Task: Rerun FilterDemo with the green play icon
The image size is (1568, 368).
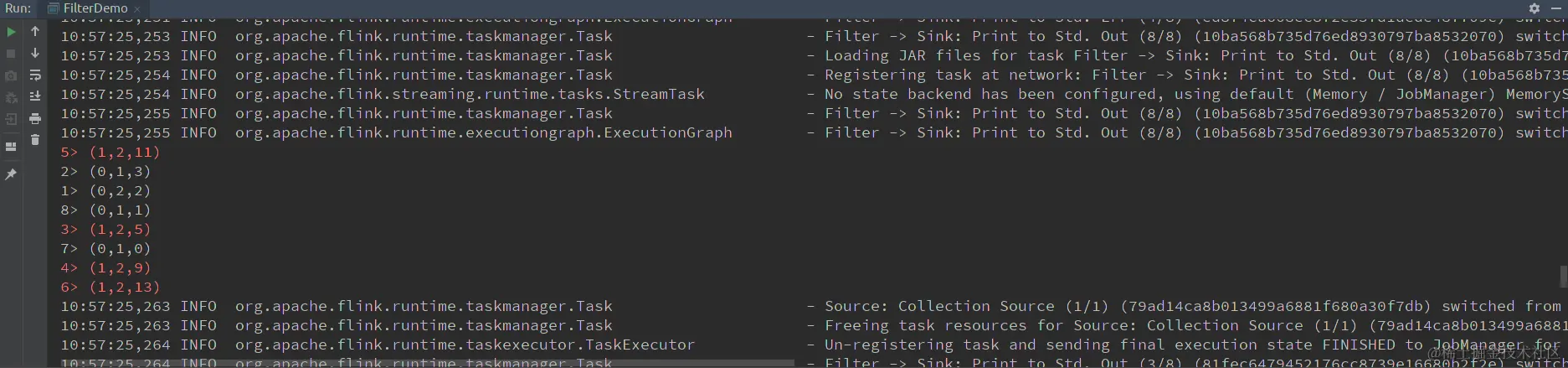Action: 11,32
